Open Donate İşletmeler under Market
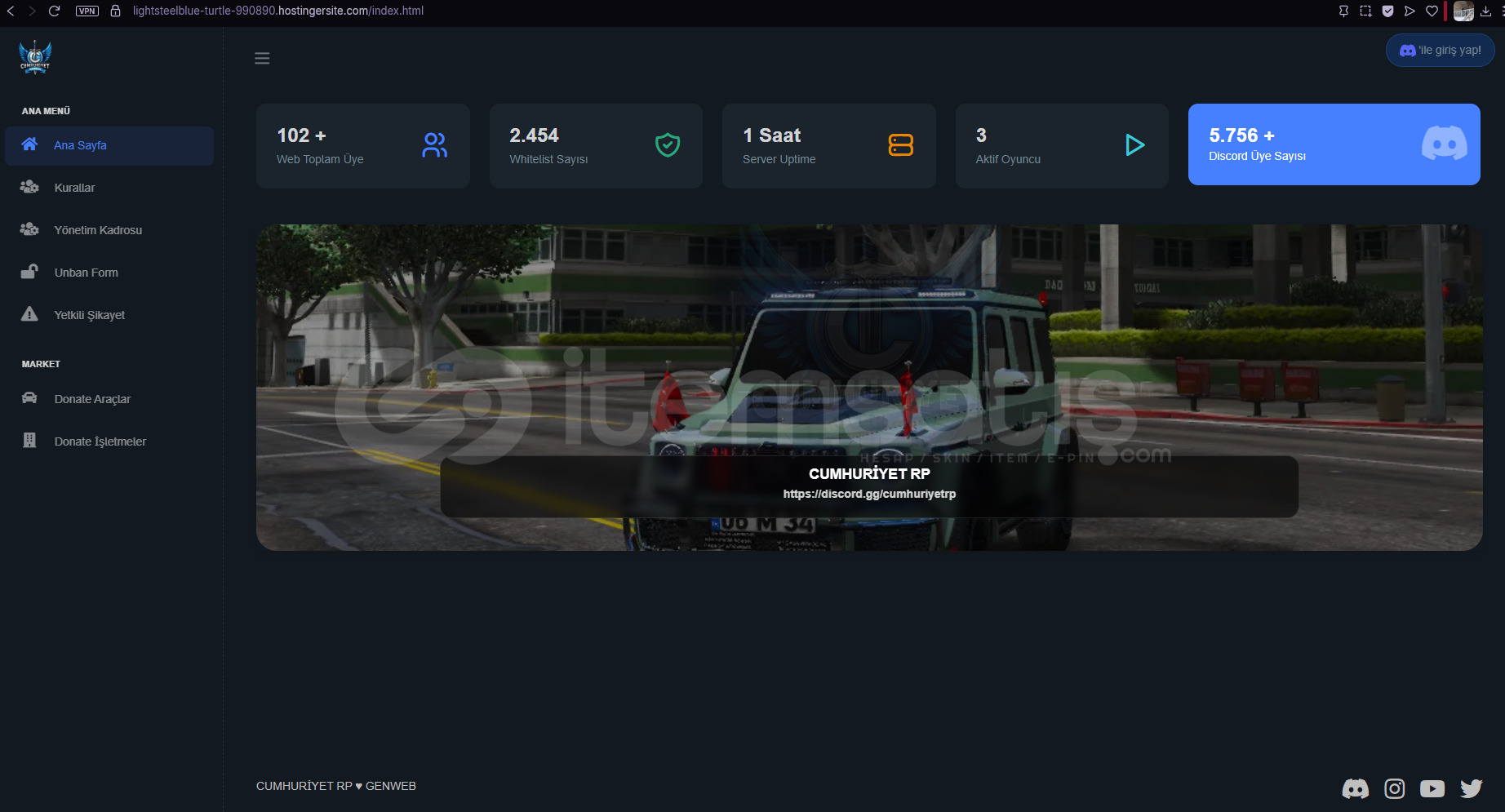1505x812 pixels. coord(100,441)
